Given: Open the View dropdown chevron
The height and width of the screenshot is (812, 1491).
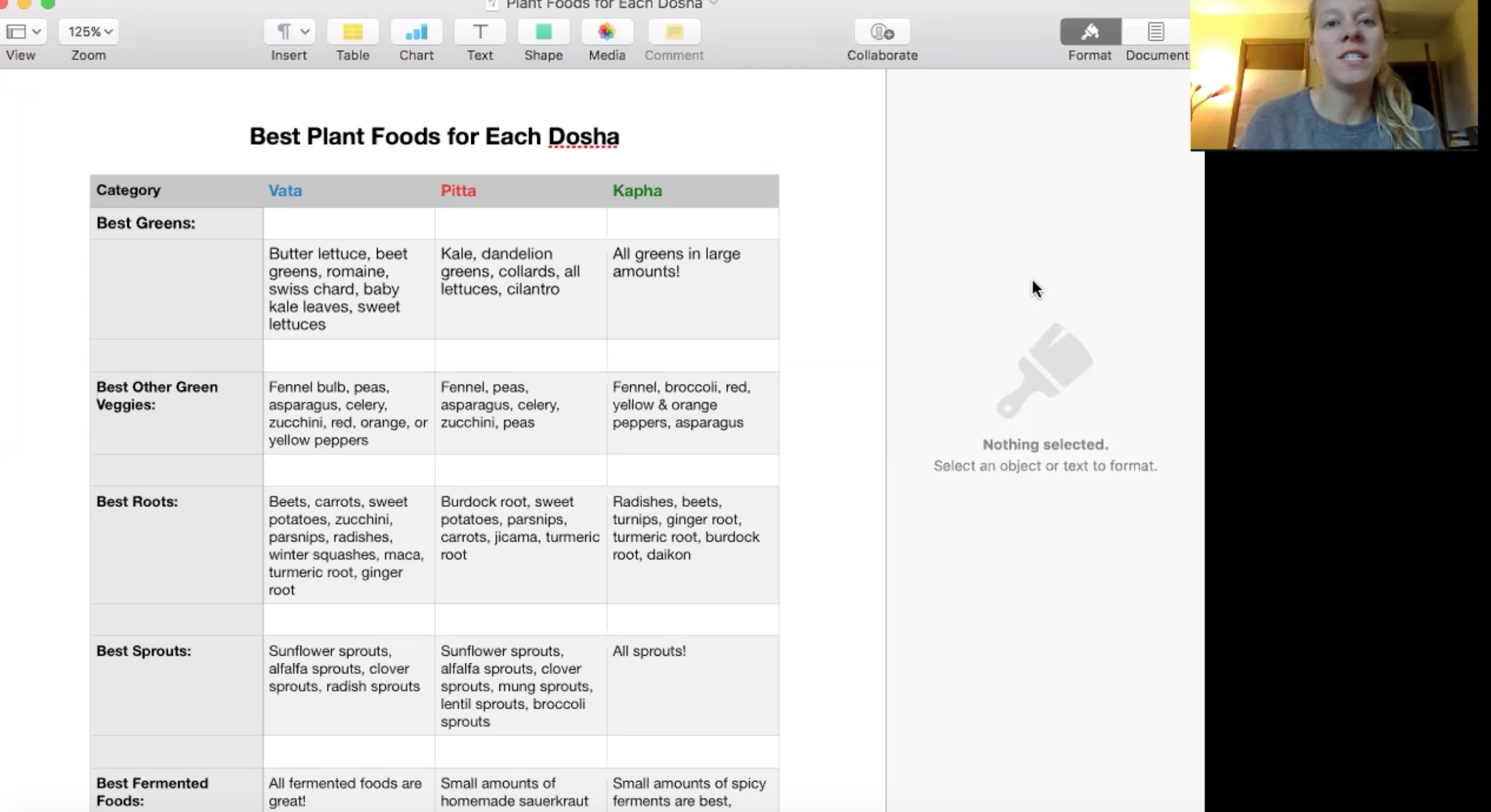Looking at the screenshot, I should [x=36, y=32].
